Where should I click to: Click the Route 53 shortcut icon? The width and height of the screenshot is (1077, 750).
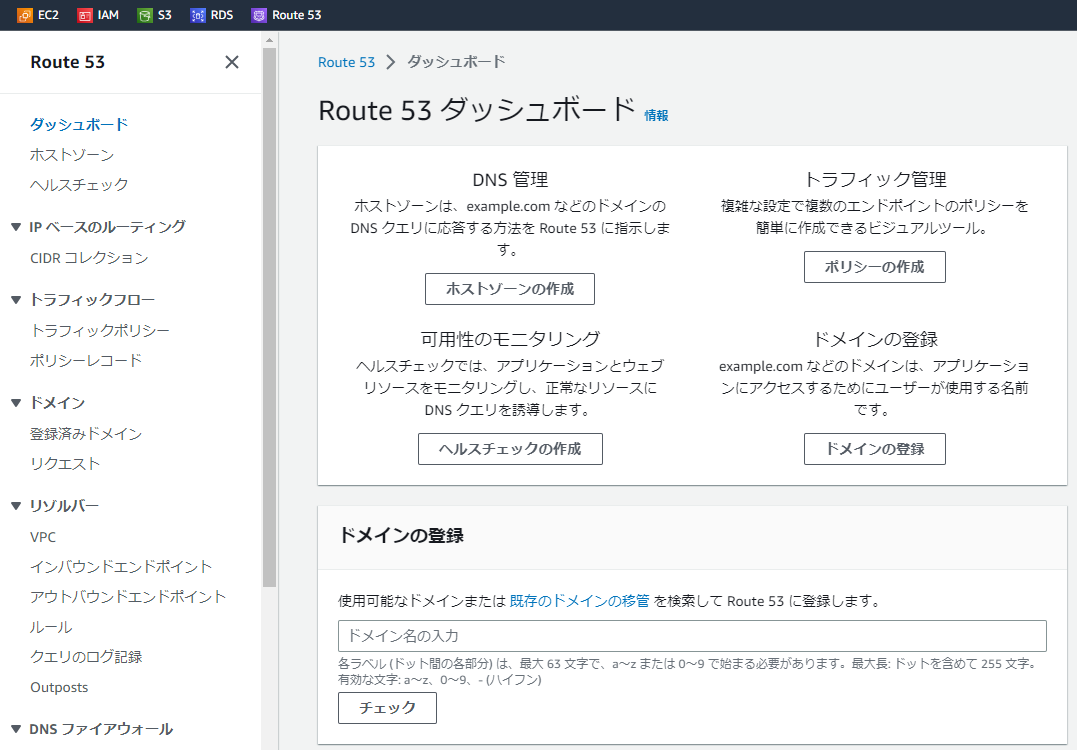[x=260, y=15]
